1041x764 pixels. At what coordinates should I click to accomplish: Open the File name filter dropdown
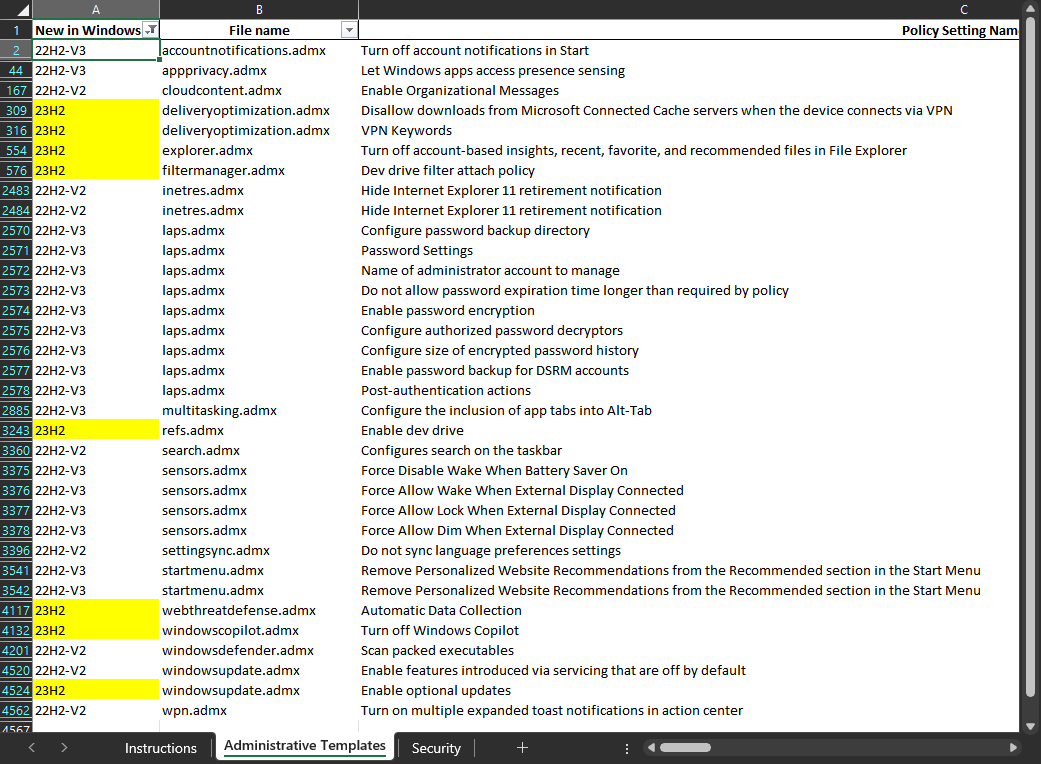pos(349,30)
